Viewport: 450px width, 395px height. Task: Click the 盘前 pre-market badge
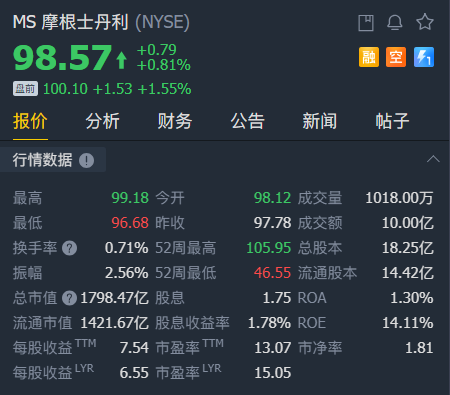click(x=25, y=89)
